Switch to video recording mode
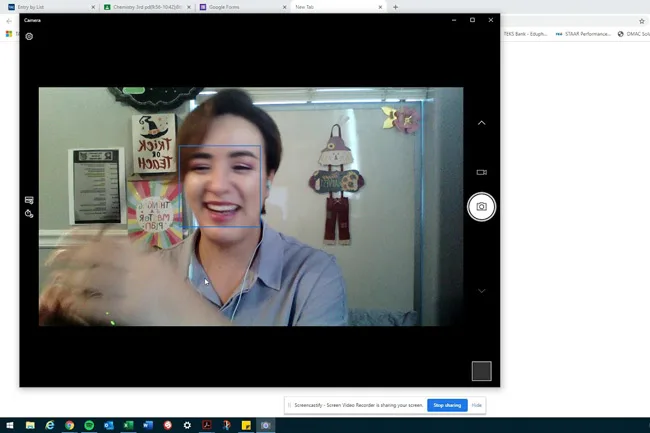Image resolution: width=650 pixels, height=433 pixels. coord(481,172)
